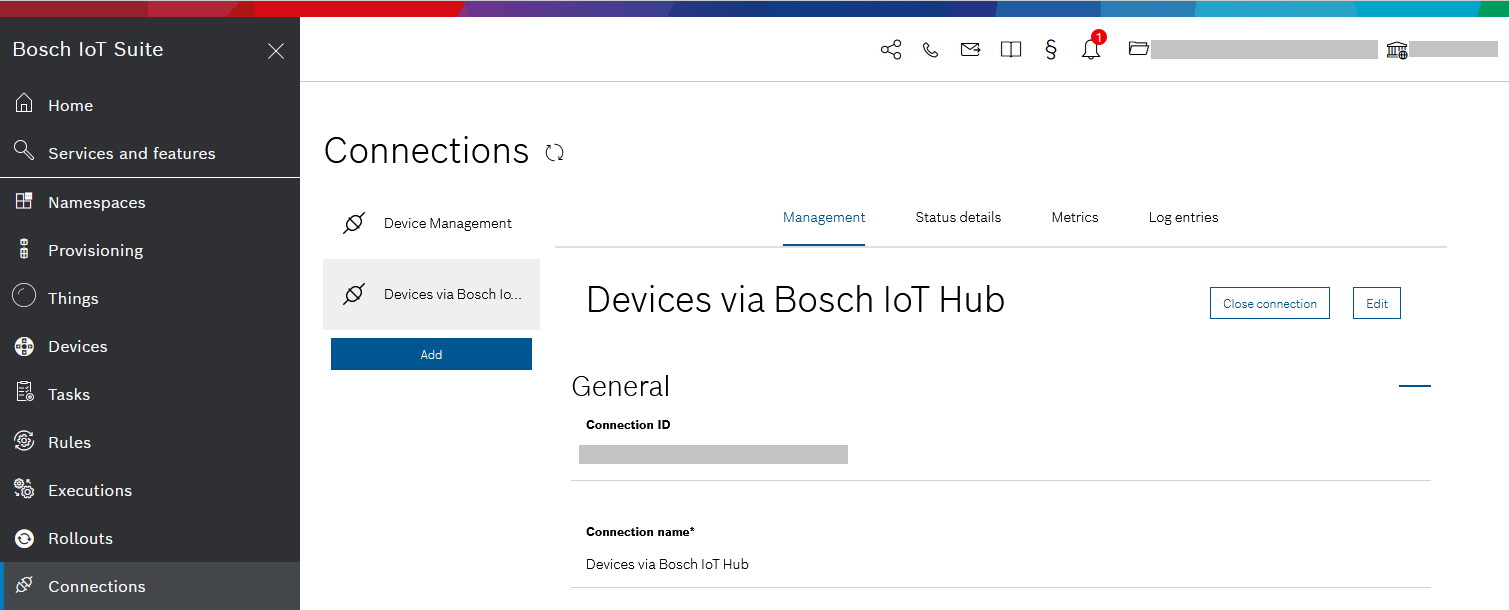Open Rules in the sidebar

click(x=150, y=442)
